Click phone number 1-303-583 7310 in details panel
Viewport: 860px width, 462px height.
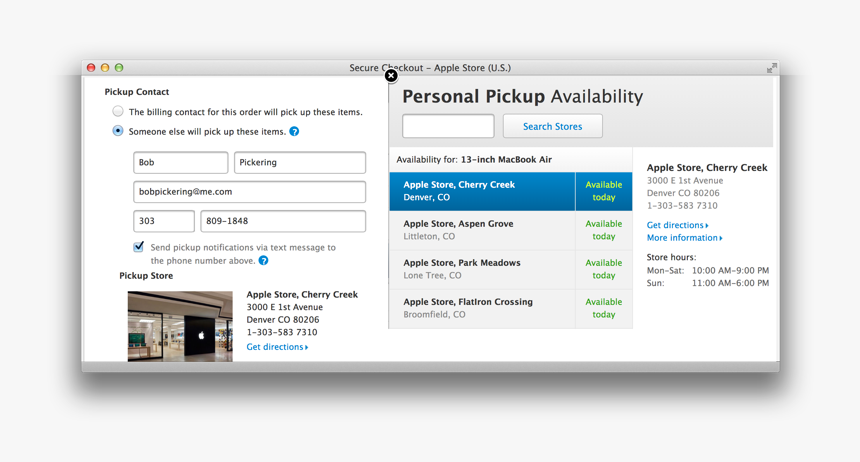(x=682, y=206)
